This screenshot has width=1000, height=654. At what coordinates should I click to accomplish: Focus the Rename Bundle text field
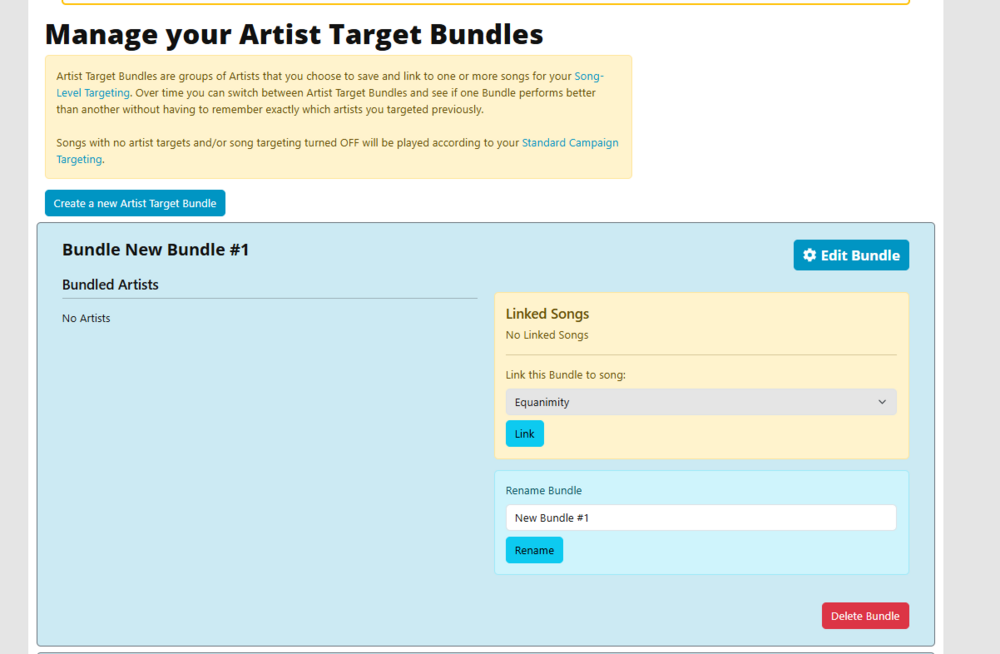(x=701, y=517)
